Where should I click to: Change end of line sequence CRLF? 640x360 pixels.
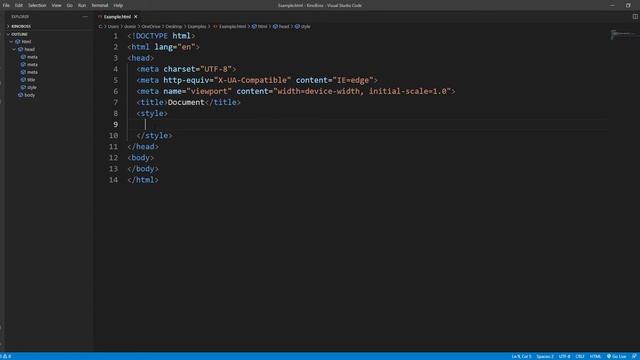(x=580, y=356)
